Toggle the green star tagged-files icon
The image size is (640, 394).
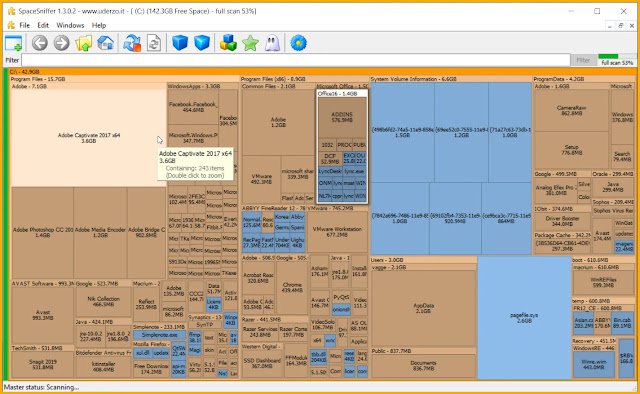251,43
